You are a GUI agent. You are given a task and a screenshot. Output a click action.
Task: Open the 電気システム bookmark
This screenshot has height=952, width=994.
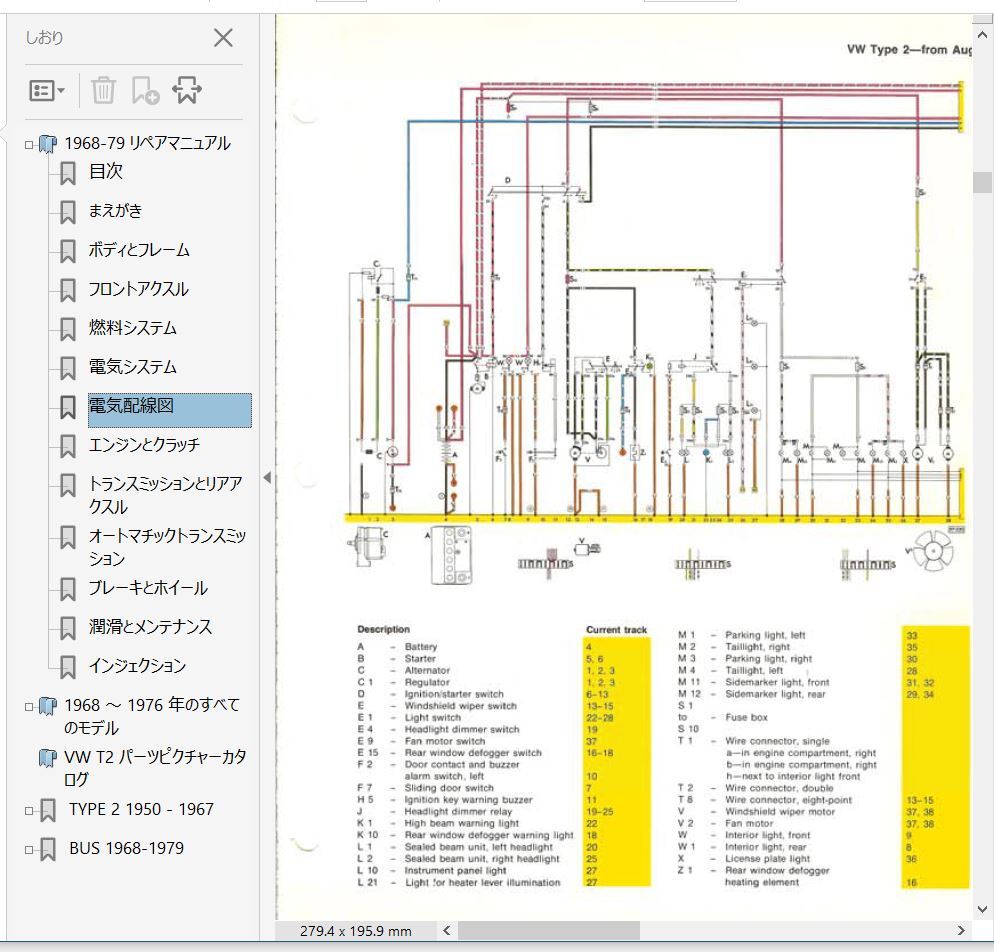point(132,367)
